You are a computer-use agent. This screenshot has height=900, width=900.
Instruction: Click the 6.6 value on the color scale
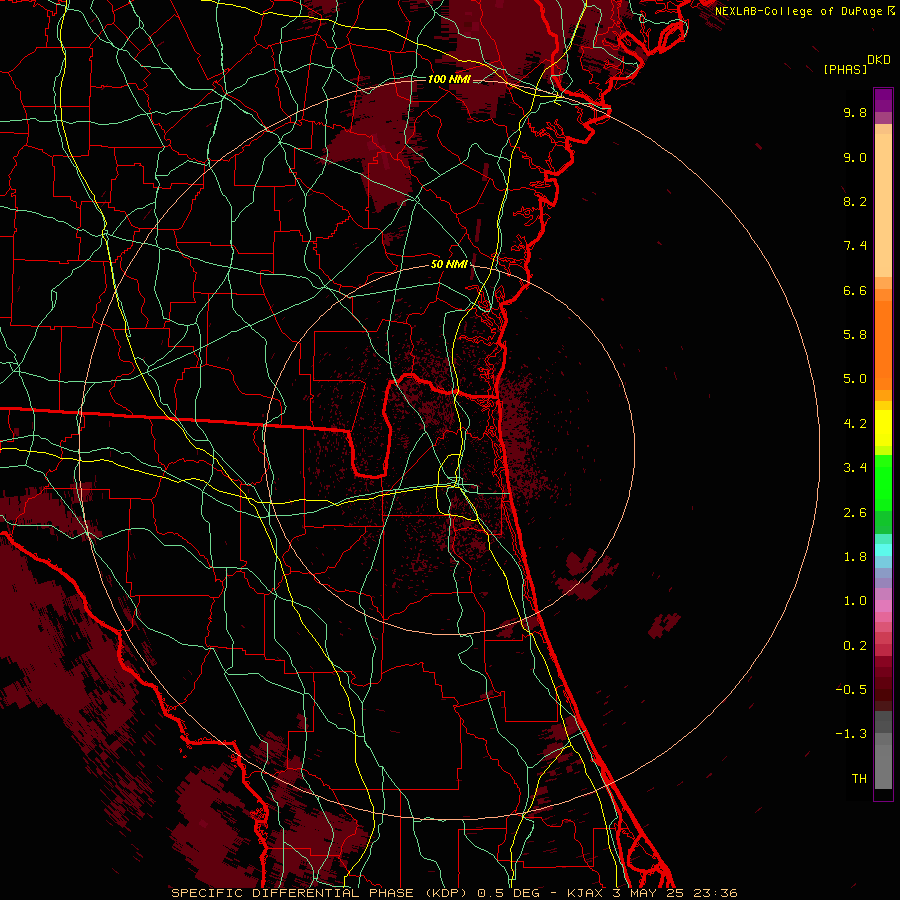pos(855,290)
